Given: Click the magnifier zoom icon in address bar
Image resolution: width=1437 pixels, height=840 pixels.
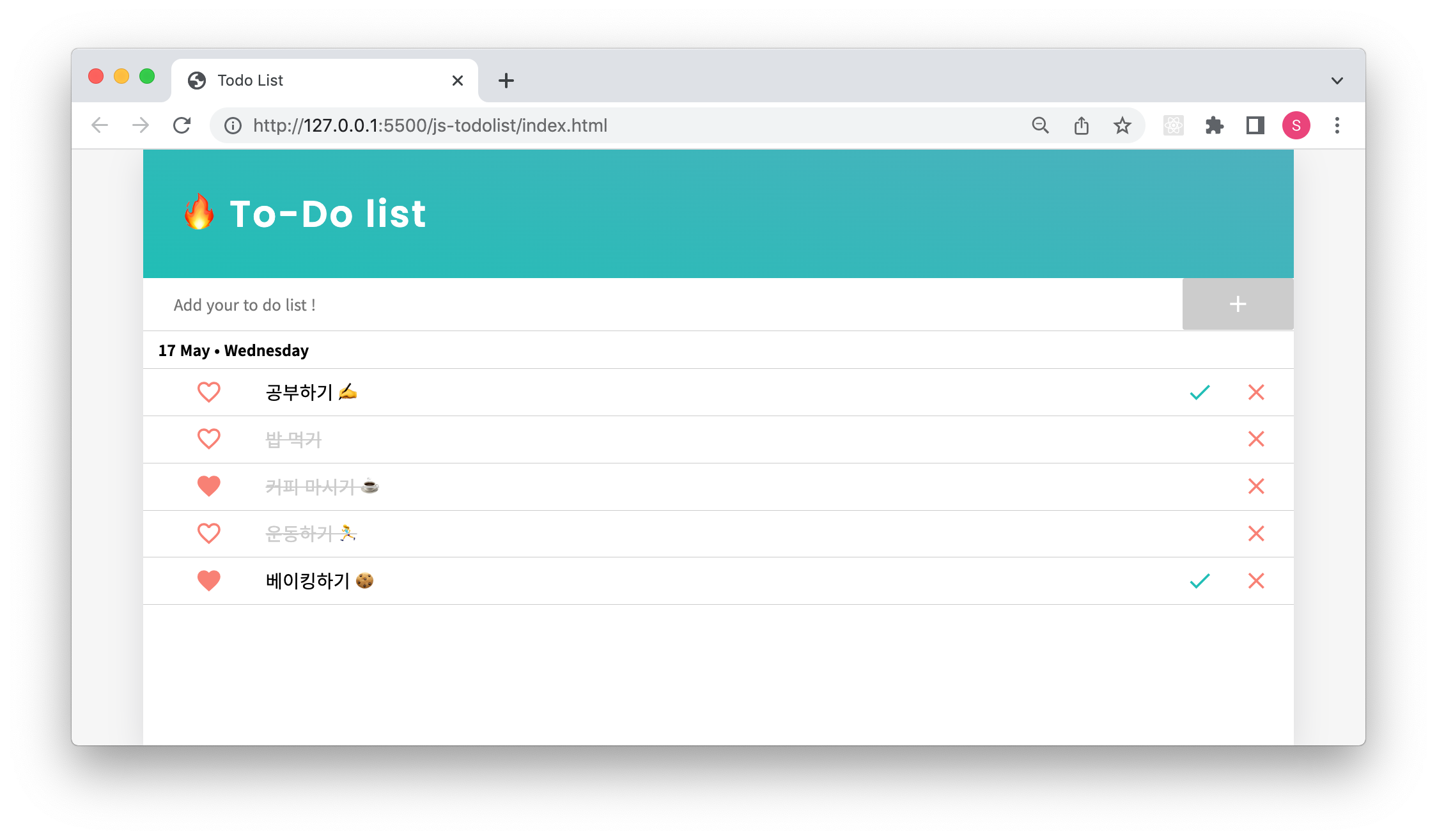Looking at the screenshot, I should pyautogui.click(x=1040, y=125).
